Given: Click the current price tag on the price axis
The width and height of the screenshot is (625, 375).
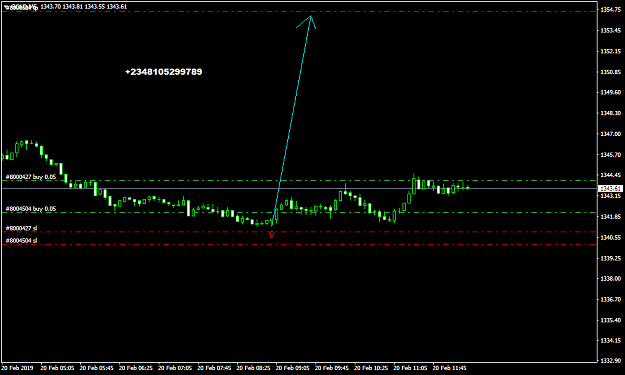Looking at the screenshot, I should (610, 188).
